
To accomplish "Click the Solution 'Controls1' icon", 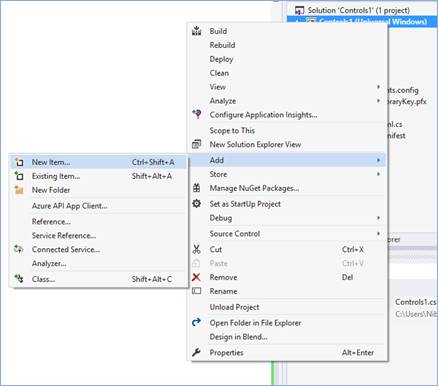I will [300, 10].
